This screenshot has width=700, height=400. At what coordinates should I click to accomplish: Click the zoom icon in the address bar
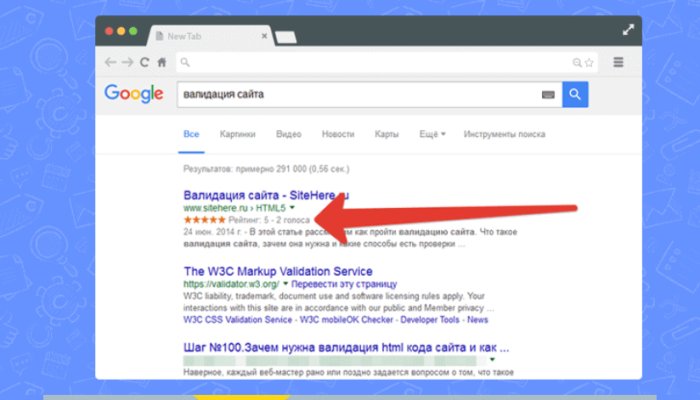point(577,62)
